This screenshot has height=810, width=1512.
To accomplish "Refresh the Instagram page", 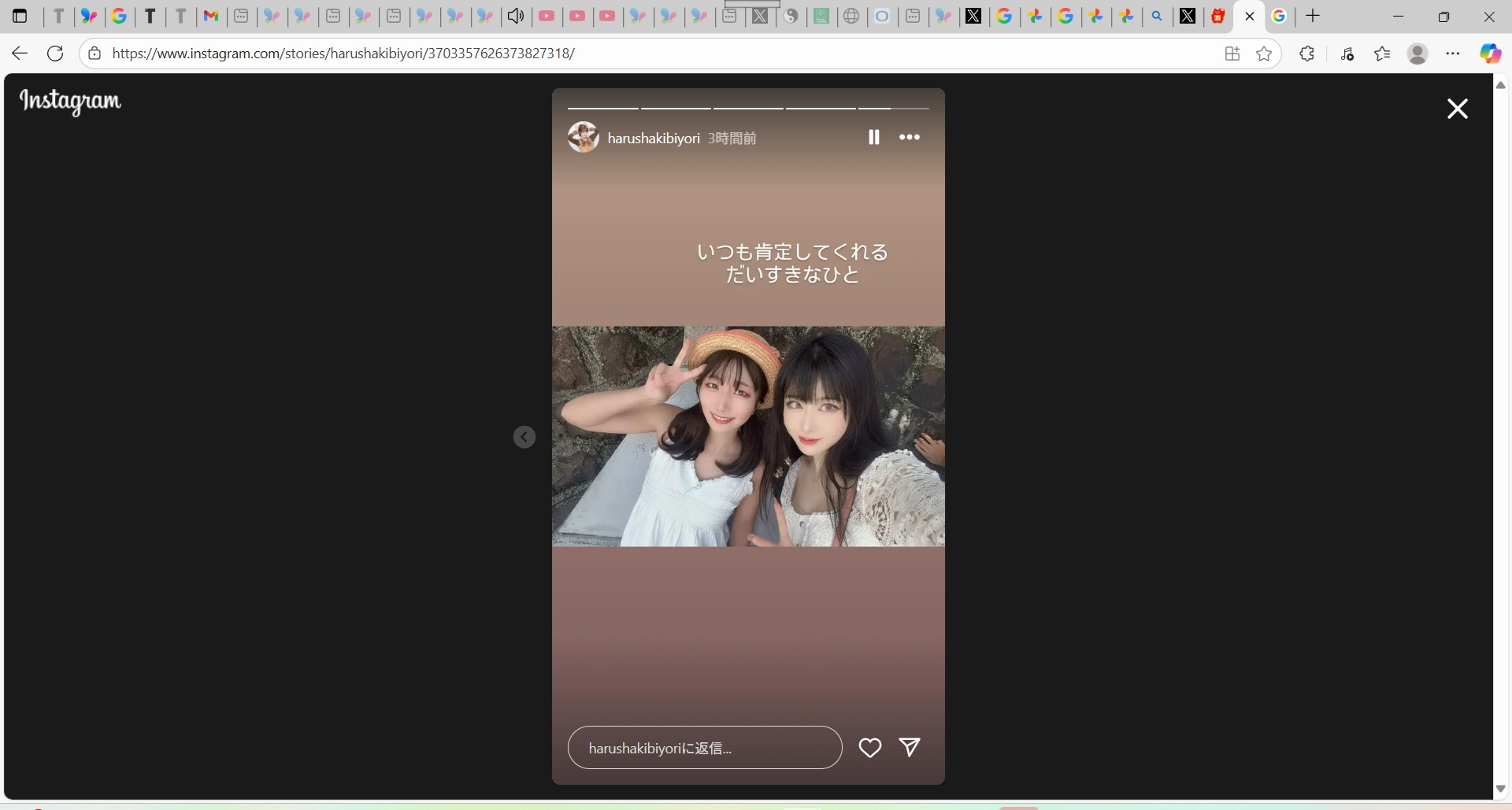I will [55, 54].
